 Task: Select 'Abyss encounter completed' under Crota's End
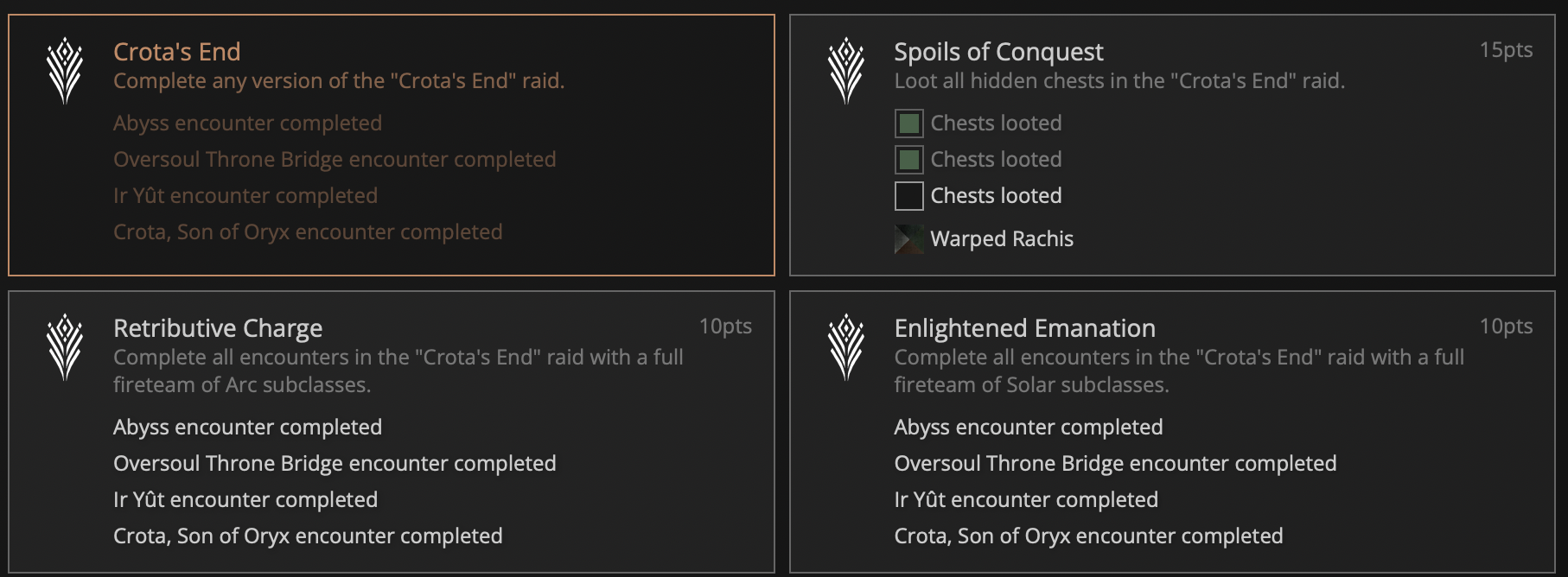pyautogui.click(x=248, y=123)
